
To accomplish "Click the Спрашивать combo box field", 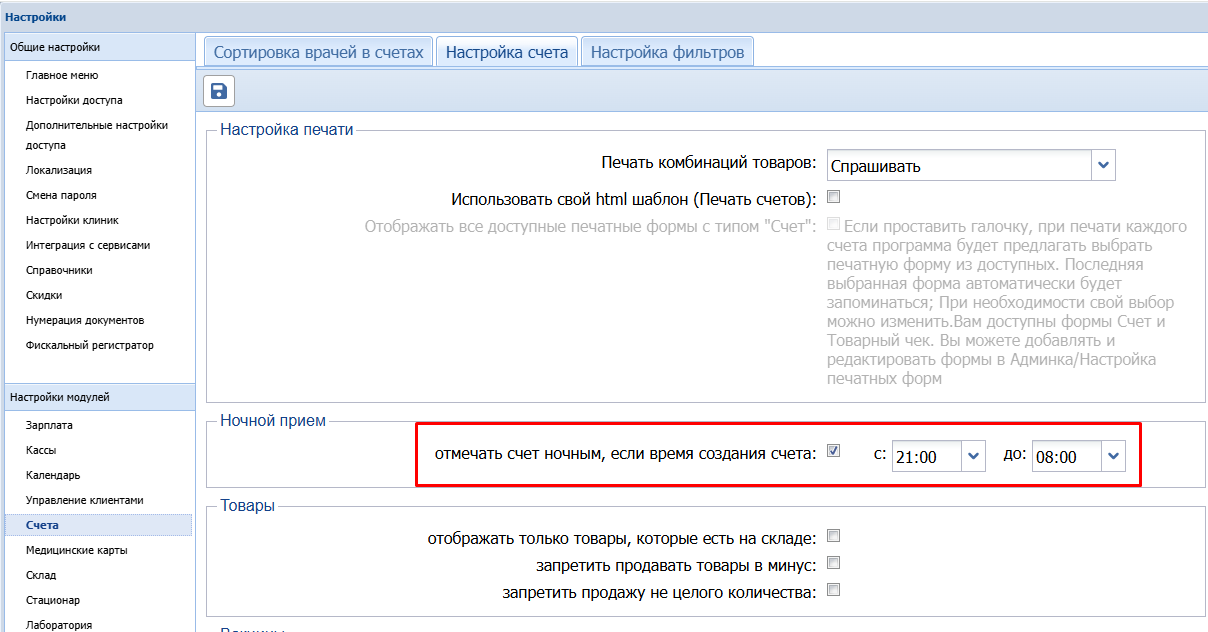I will [x=959, y=165].
